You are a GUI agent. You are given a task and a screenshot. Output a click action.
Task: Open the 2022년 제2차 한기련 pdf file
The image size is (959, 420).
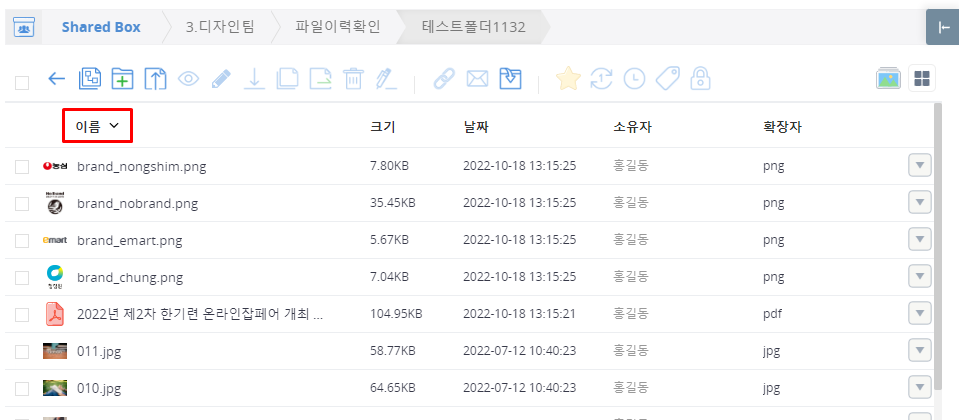click(200, 315)
